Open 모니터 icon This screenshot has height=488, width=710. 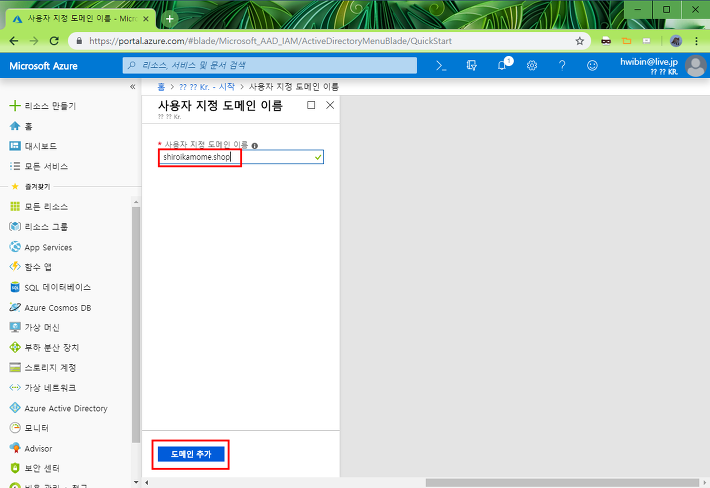click(x=15, y=428)
